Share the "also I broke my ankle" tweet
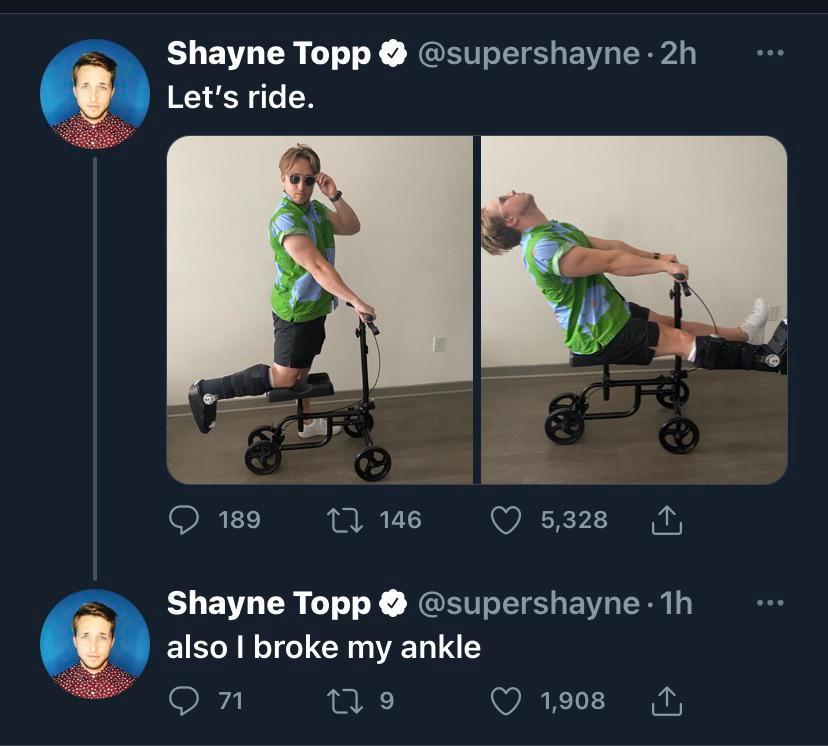Screen dimensions: 828x746 coord(666,701)
